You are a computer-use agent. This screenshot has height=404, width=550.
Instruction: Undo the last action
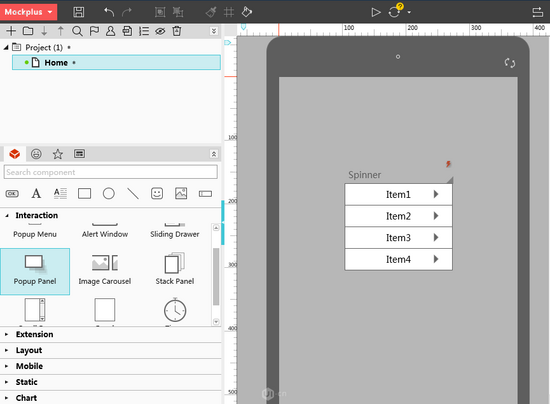pos(109,12)
